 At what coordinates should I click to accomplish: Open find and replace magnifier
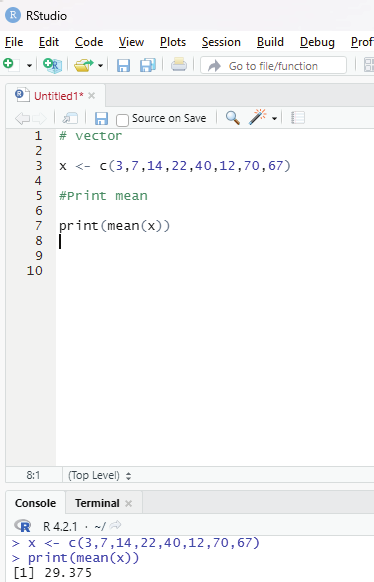[233, 118]
